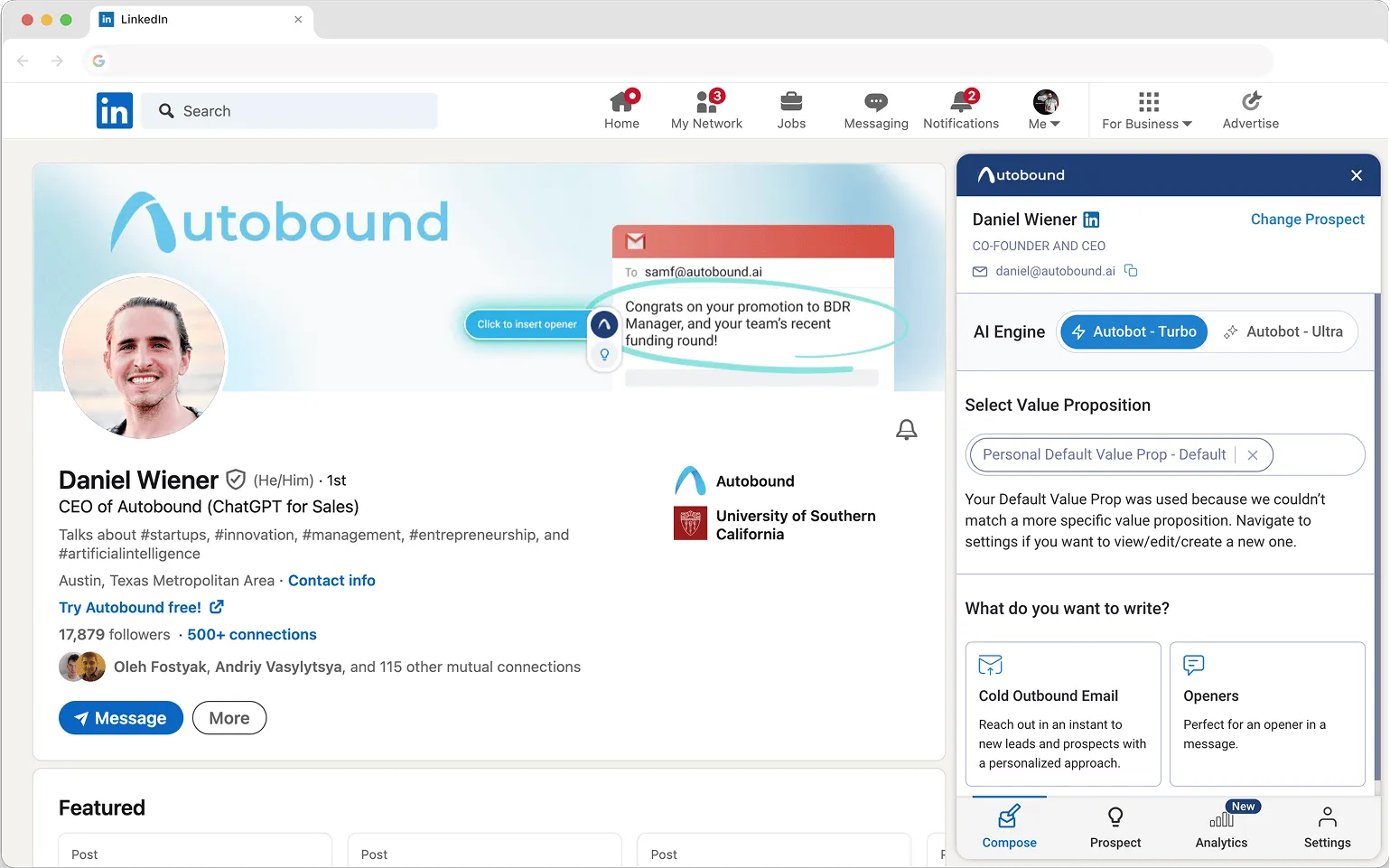Click the 17,879 followers text
The image size is (1390, 868).
(x=114, y=635)
